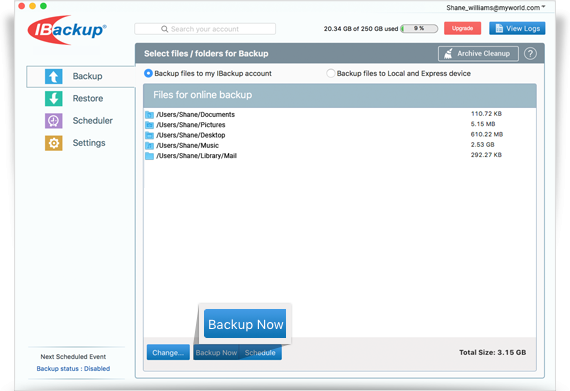
Task: Open help via question mark icon
Action: [530, 54]
